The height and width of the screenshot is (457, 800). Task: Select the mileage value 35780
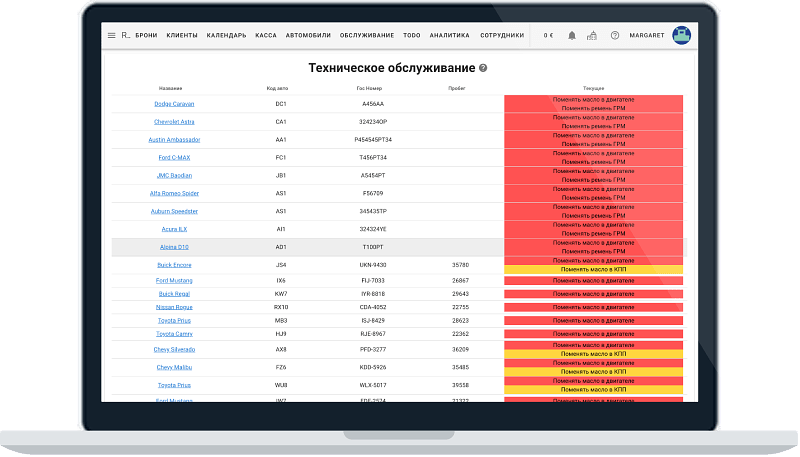click(x=460, y=265)
